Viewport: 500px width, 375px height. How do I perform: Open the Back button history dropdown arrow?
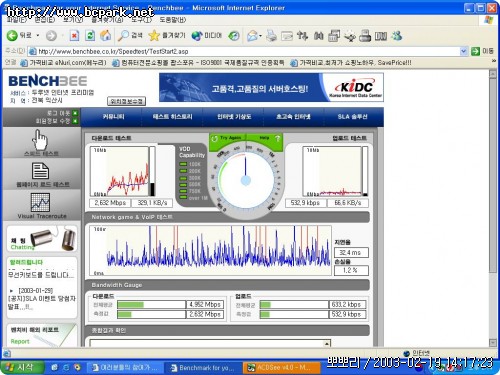pos(38,35)
